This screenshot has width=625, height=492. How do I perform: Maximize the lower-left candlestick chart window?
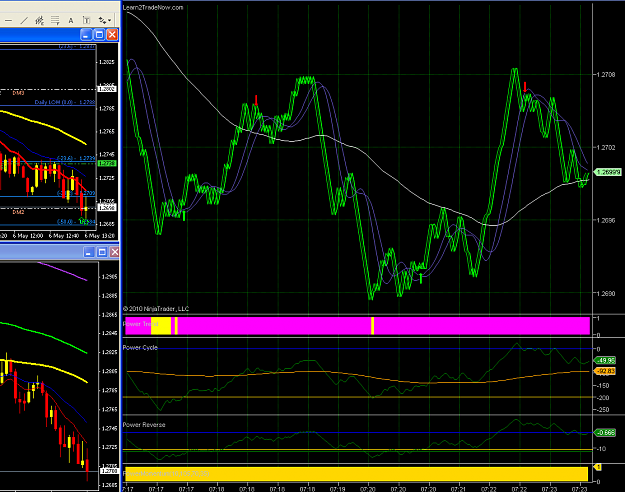[102, 252]
